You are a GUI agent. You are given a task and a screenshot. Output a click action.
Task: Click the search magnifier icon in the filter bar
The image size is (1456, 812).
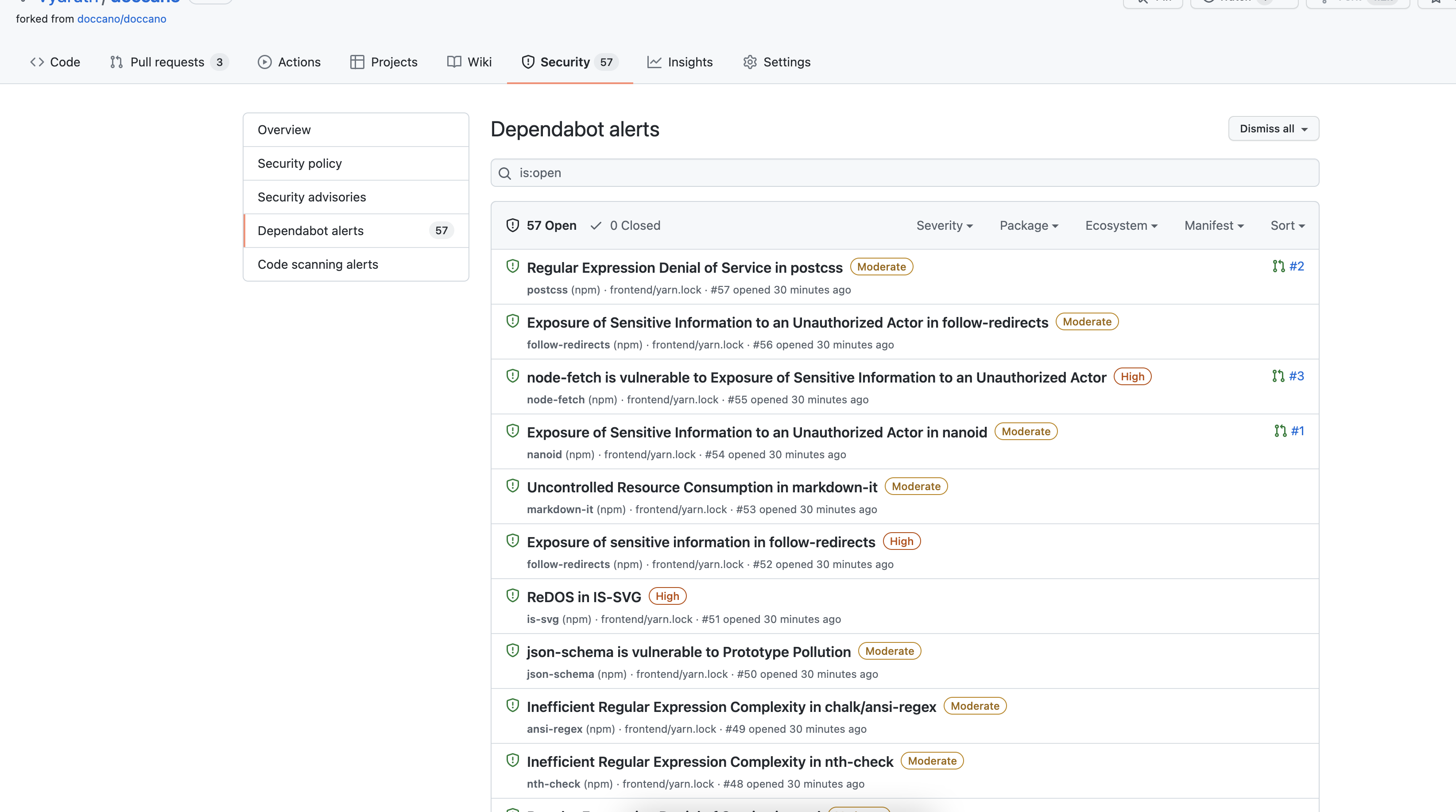pos(504,173)
